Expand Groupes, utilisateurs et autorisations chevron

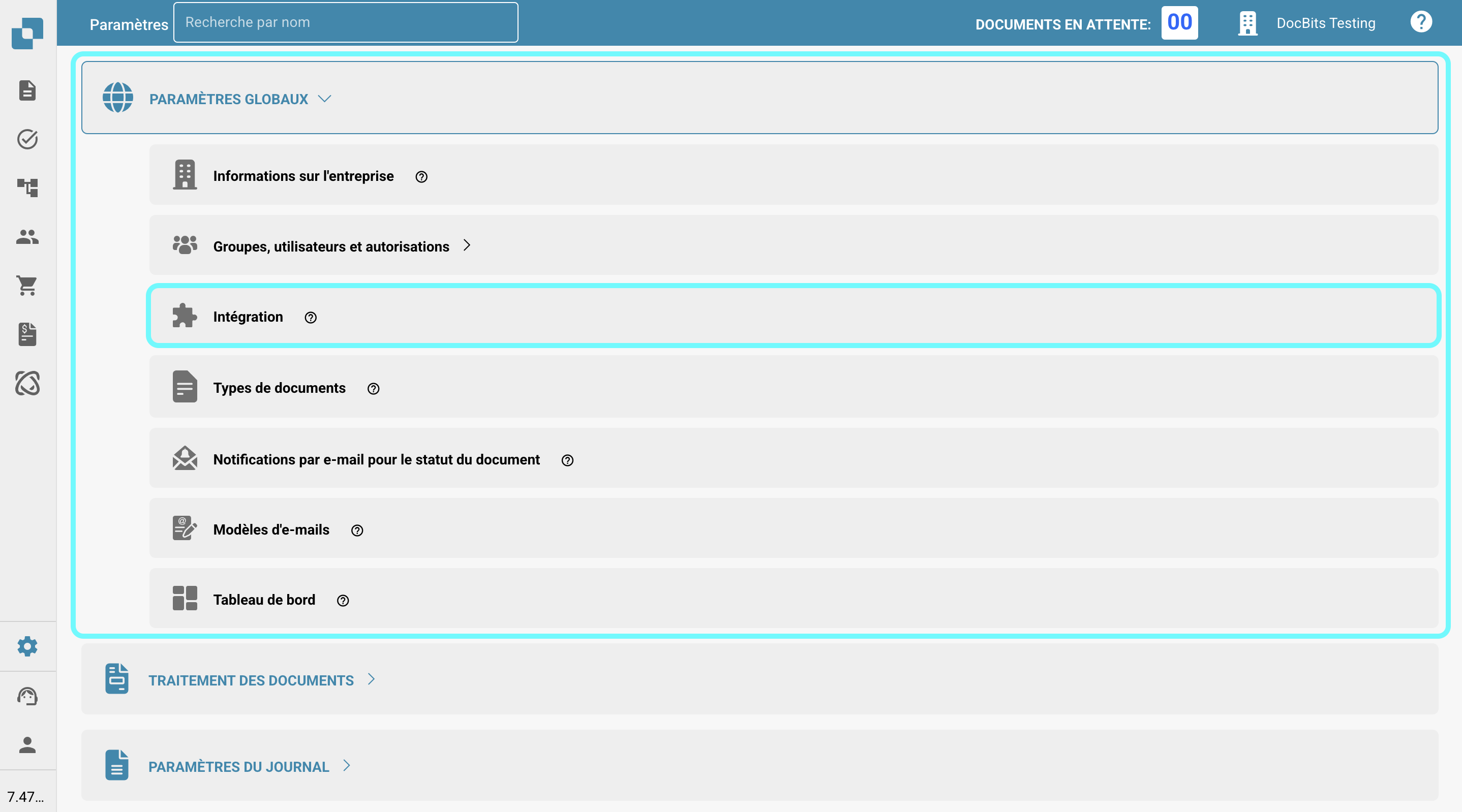[x=467, y=246]
